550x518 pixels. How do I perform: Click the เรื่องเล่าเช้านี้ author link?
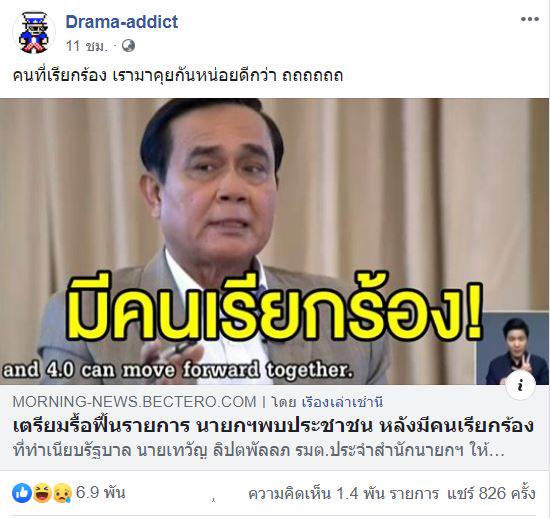tap(342, 402)
